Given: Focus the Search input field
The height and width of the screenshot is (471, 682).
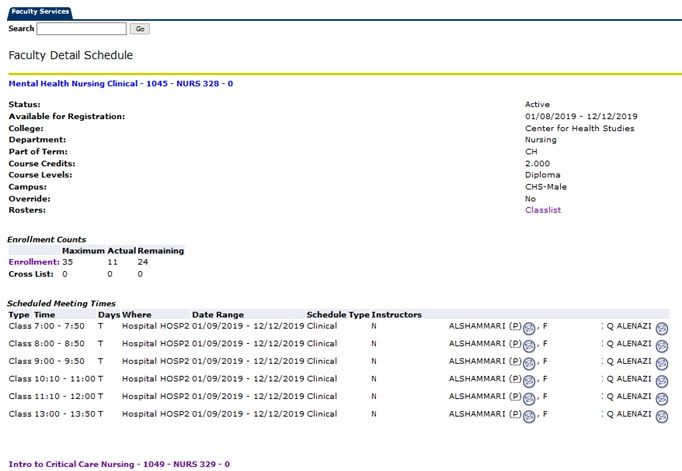Looking at the screenshot, I should point(81,29).
